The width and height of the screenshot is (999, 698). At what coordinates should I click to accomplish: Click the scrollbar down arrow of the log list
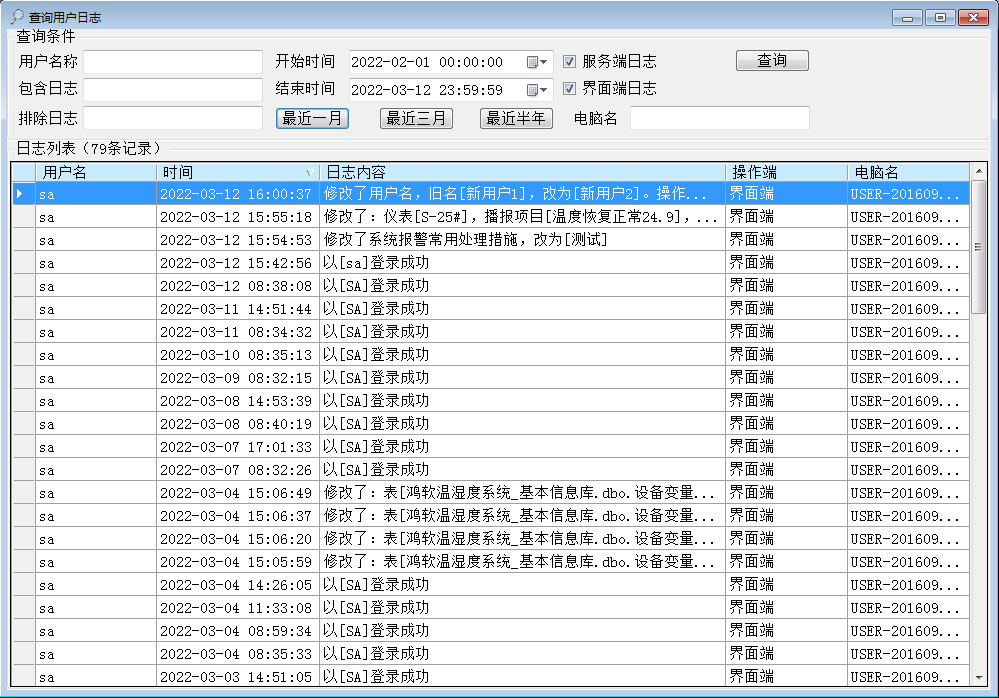(979, 678)
